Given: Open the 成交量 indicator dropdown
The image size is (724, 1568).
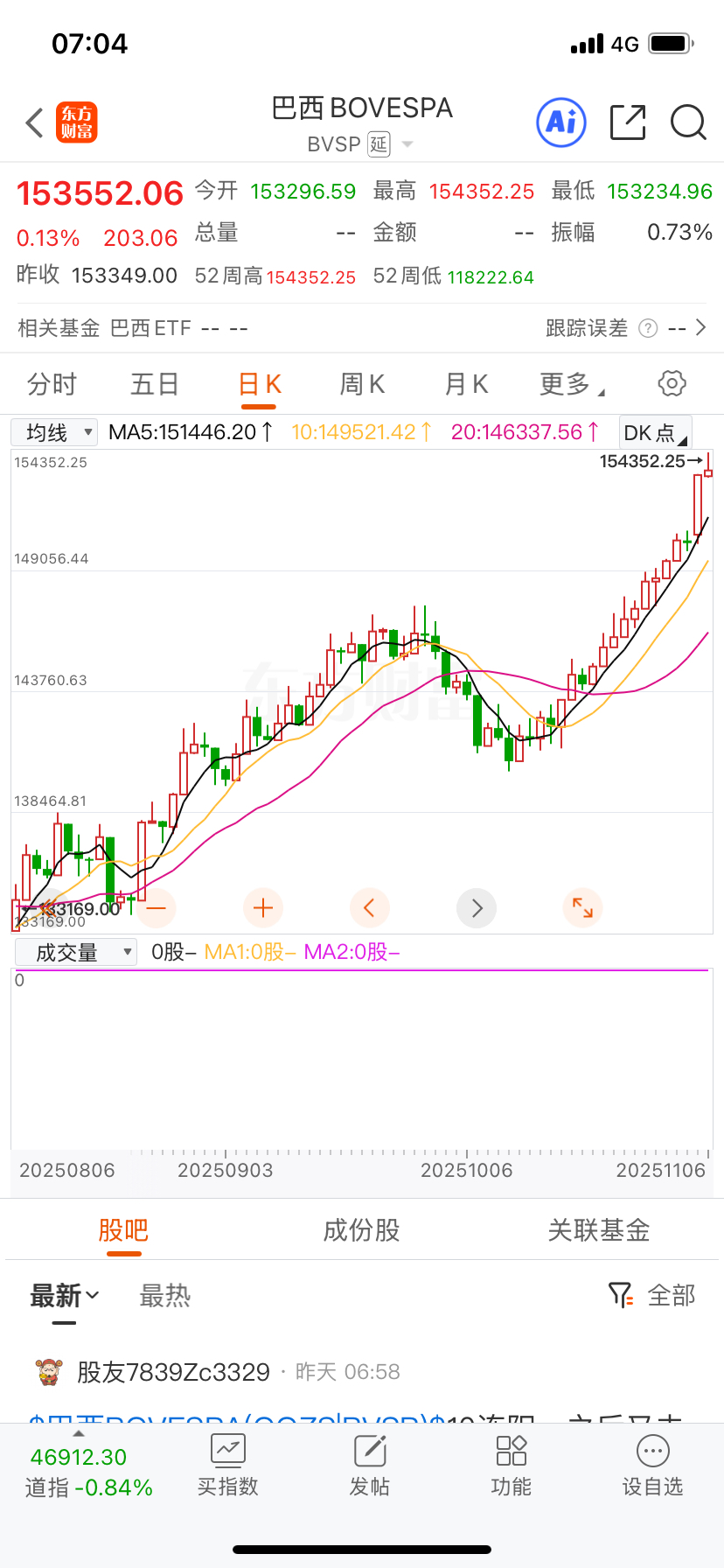Looking at the screenshot, I should pyautogui.click(x=74, y=952).
